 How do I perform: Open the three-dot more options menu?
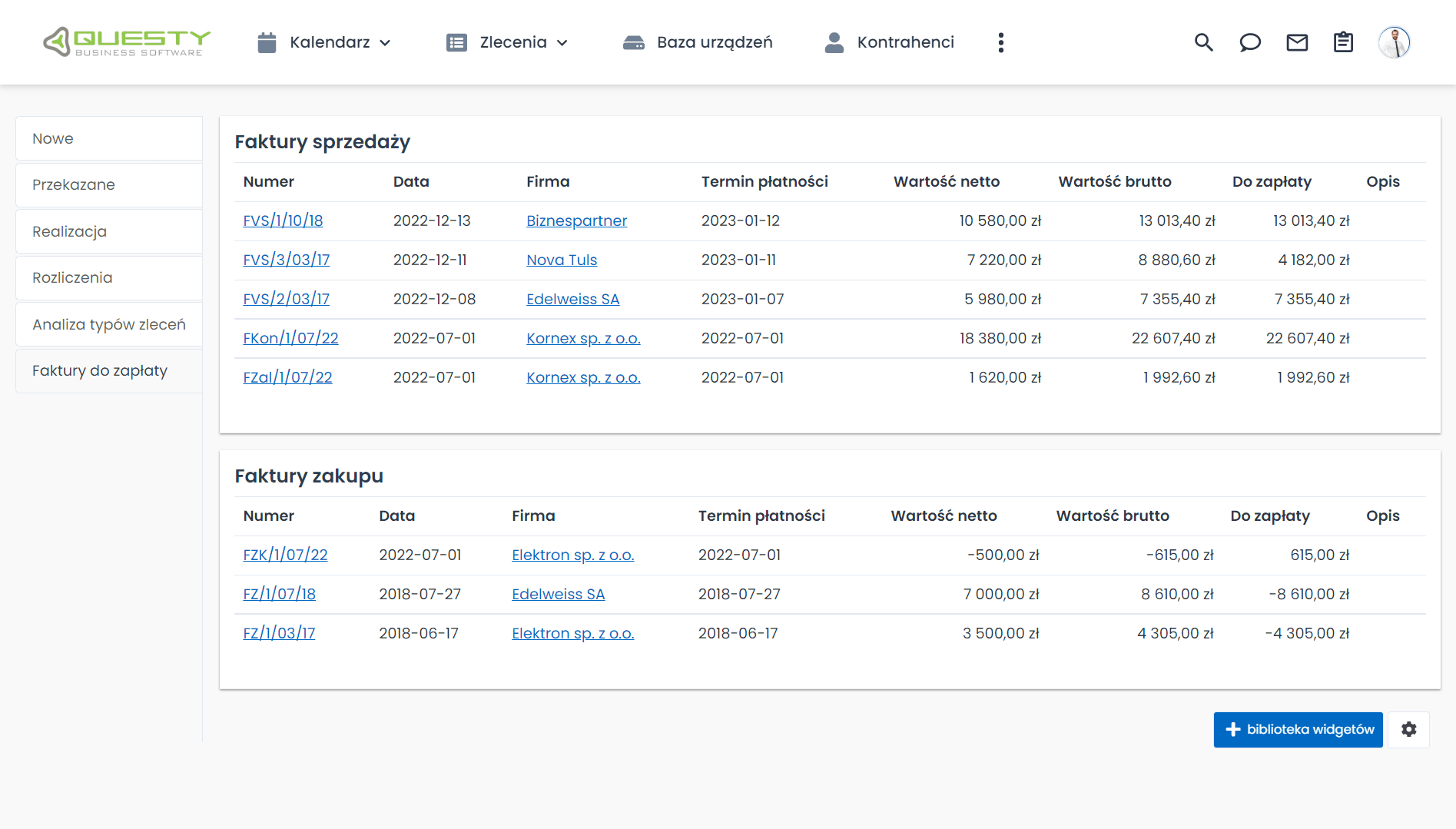pos(1000,42)
